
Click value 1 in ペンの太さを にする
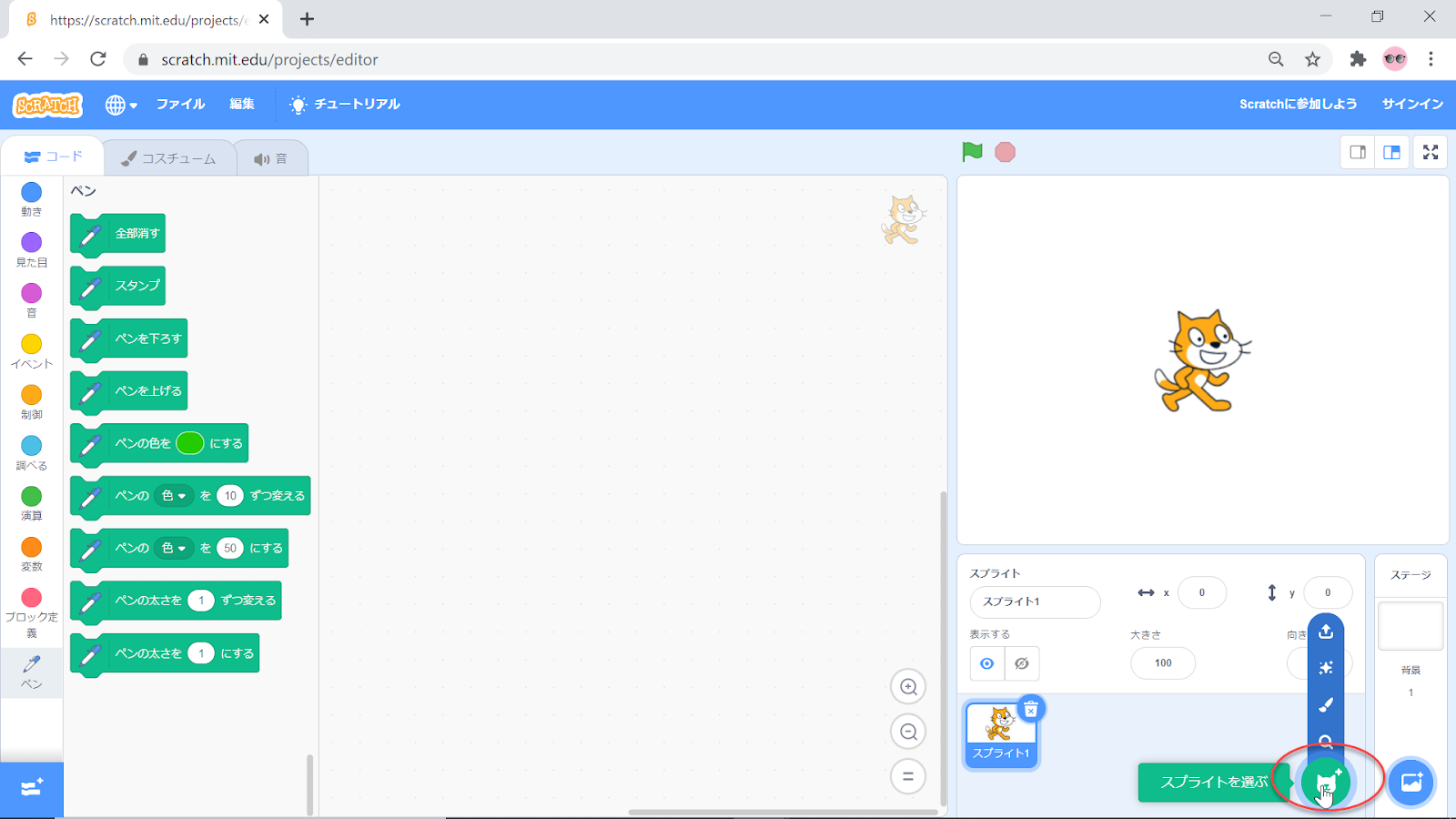(201, 653)
